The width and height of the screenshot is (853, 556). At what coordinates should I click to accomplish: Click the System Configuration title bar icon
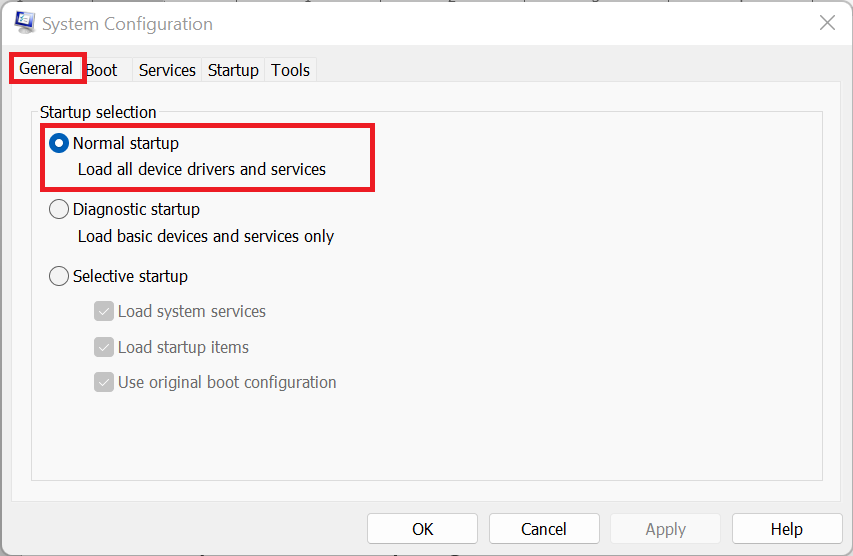[x=25, y=23]
